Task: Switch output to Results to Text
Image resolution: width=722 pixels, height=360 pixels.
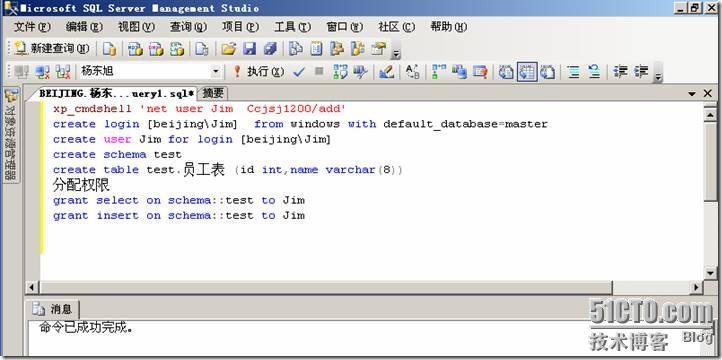Action: [507, 71]
